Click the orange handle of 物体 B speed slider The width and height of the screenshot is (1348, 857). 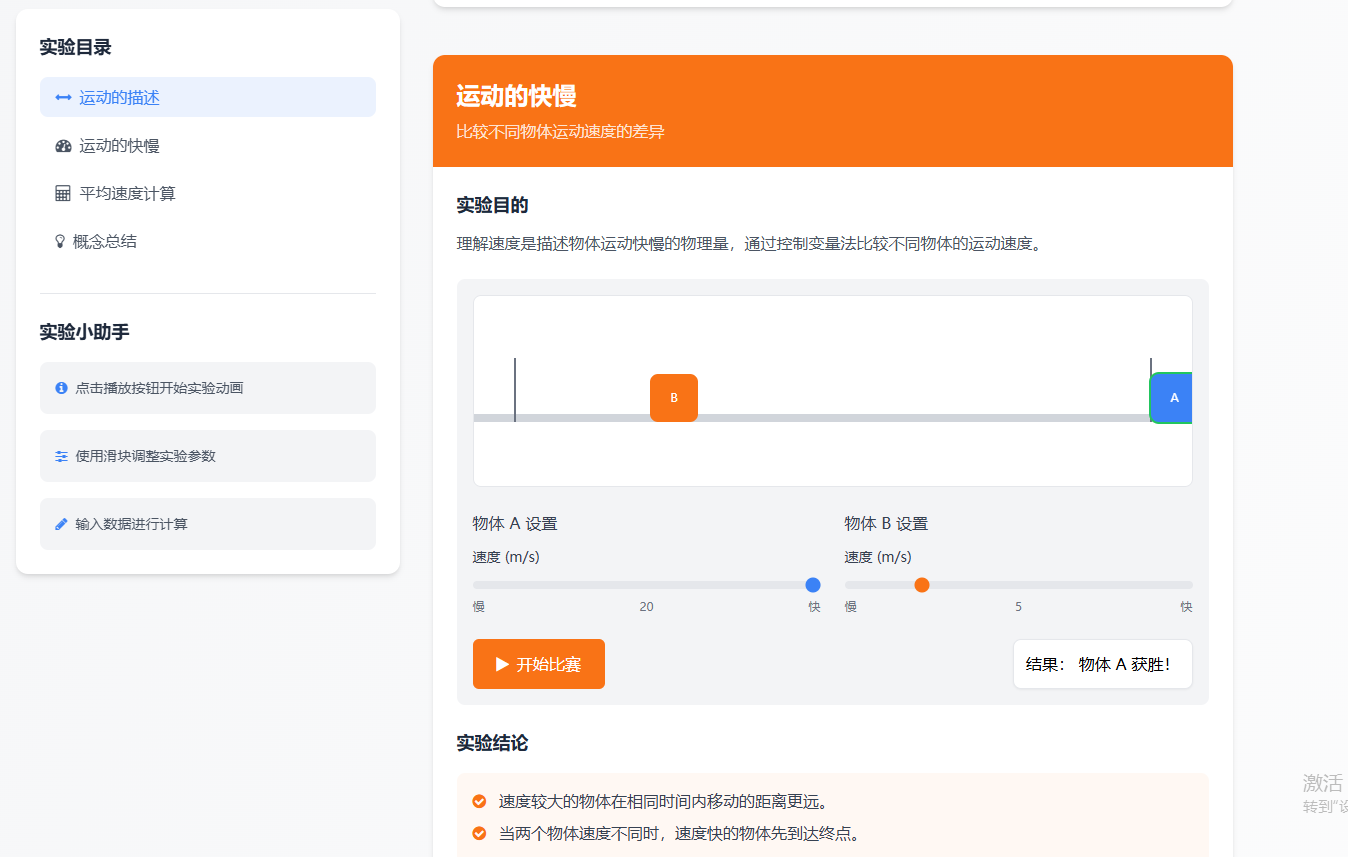pyautogui.click(x=922, y=585)
